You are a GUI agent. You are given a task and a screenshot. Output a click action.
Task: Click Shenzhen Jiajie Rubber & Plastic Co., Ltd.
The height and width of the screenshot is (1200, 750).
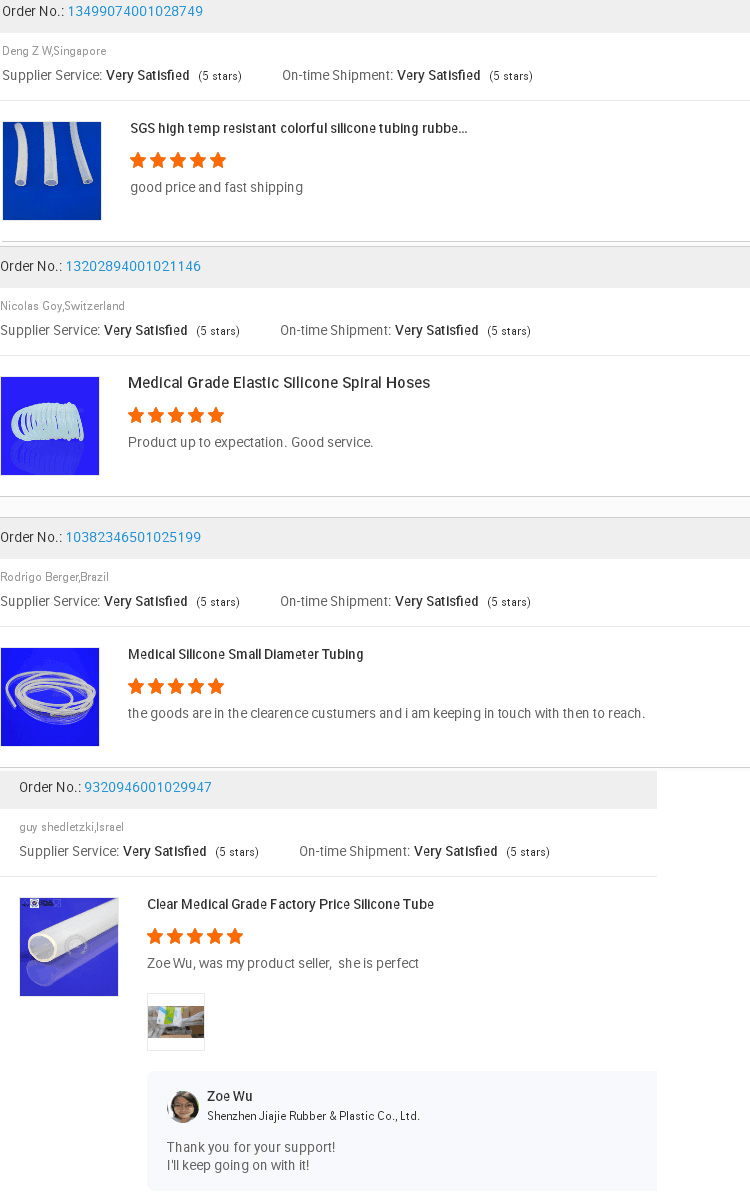click(313, 1116)
